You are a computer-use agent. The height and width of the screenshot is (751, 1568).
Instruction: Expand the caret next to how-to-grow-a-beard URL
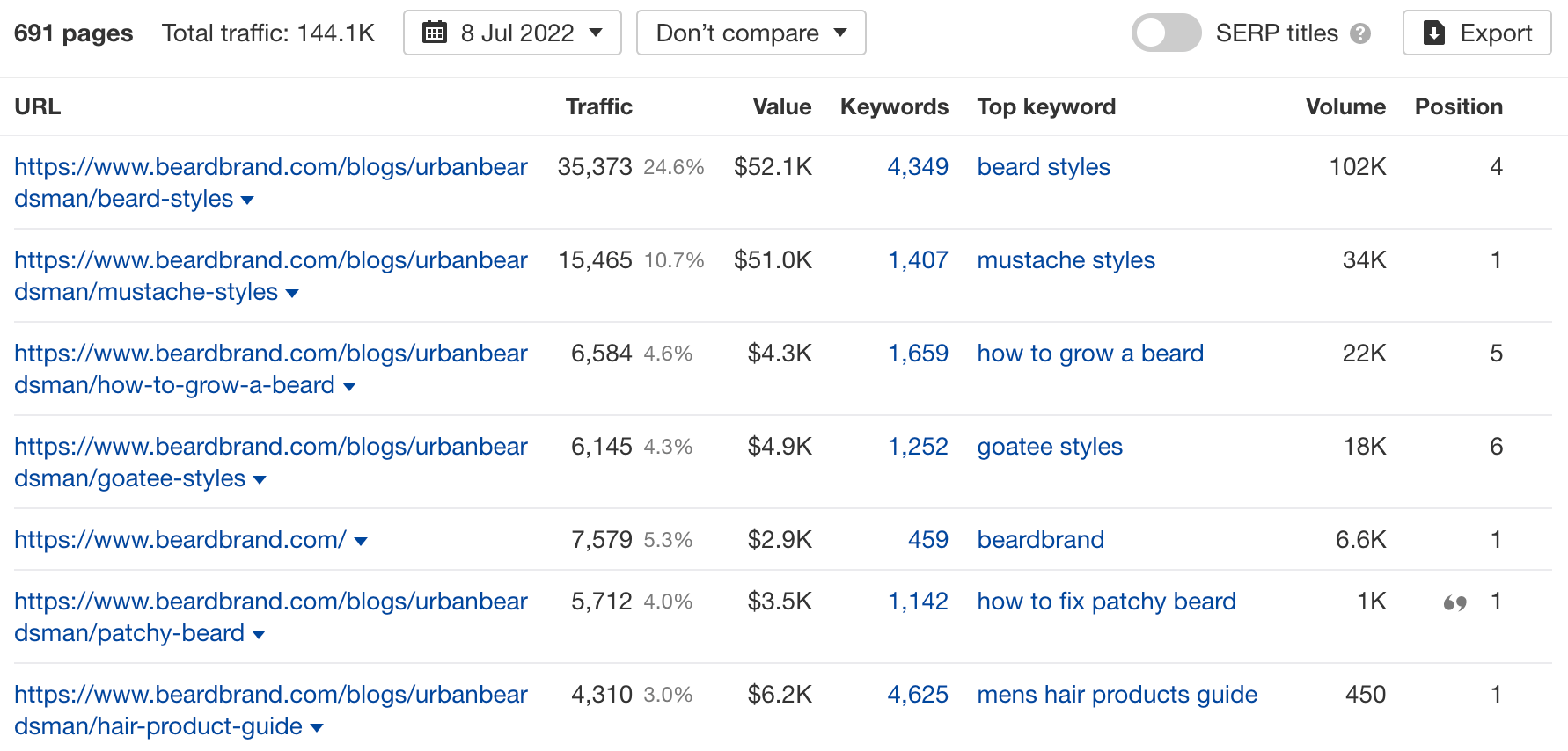click(349, 387)
